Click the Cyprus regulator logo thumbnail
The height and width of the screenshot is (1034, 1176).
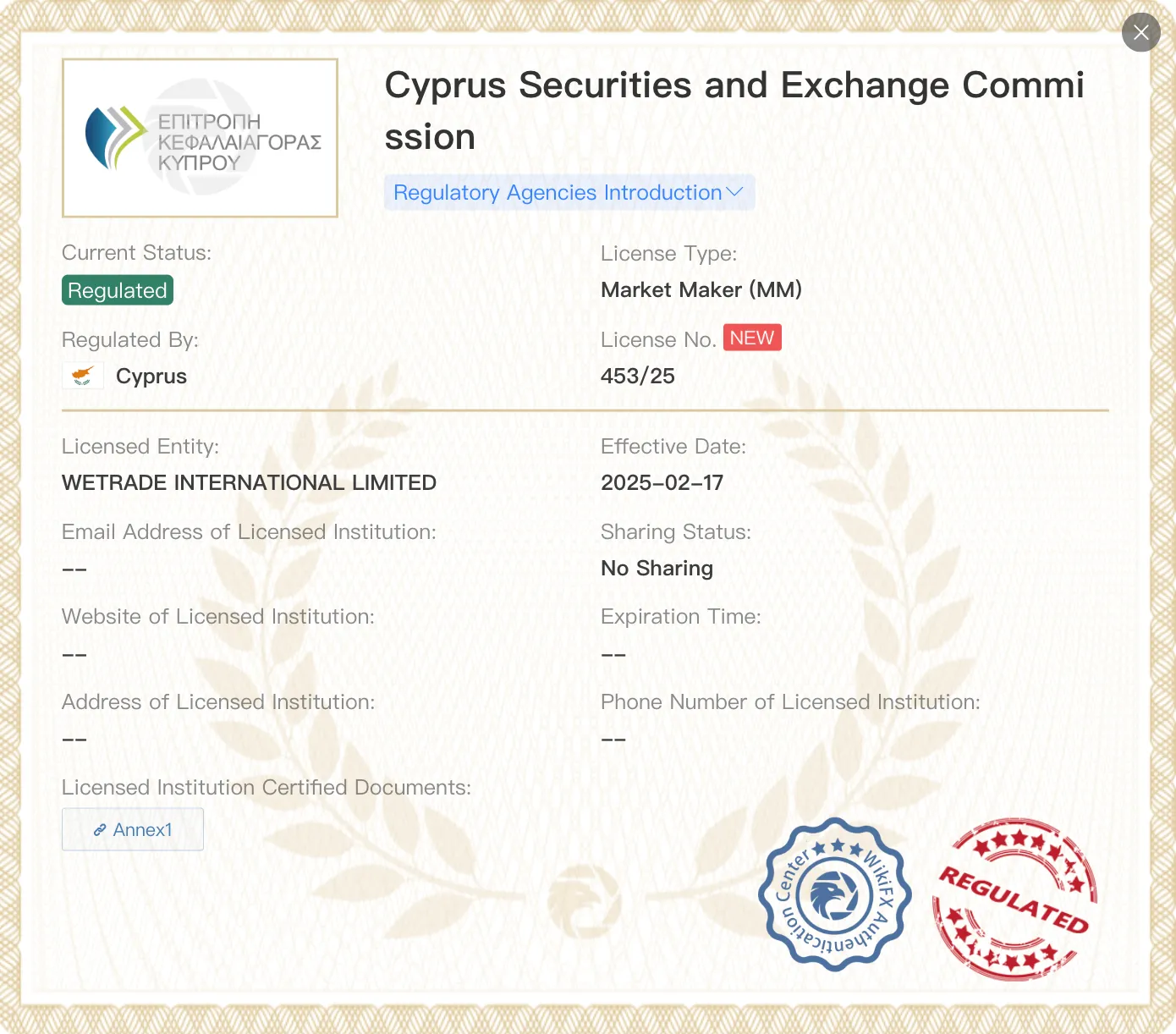(200, 138)
